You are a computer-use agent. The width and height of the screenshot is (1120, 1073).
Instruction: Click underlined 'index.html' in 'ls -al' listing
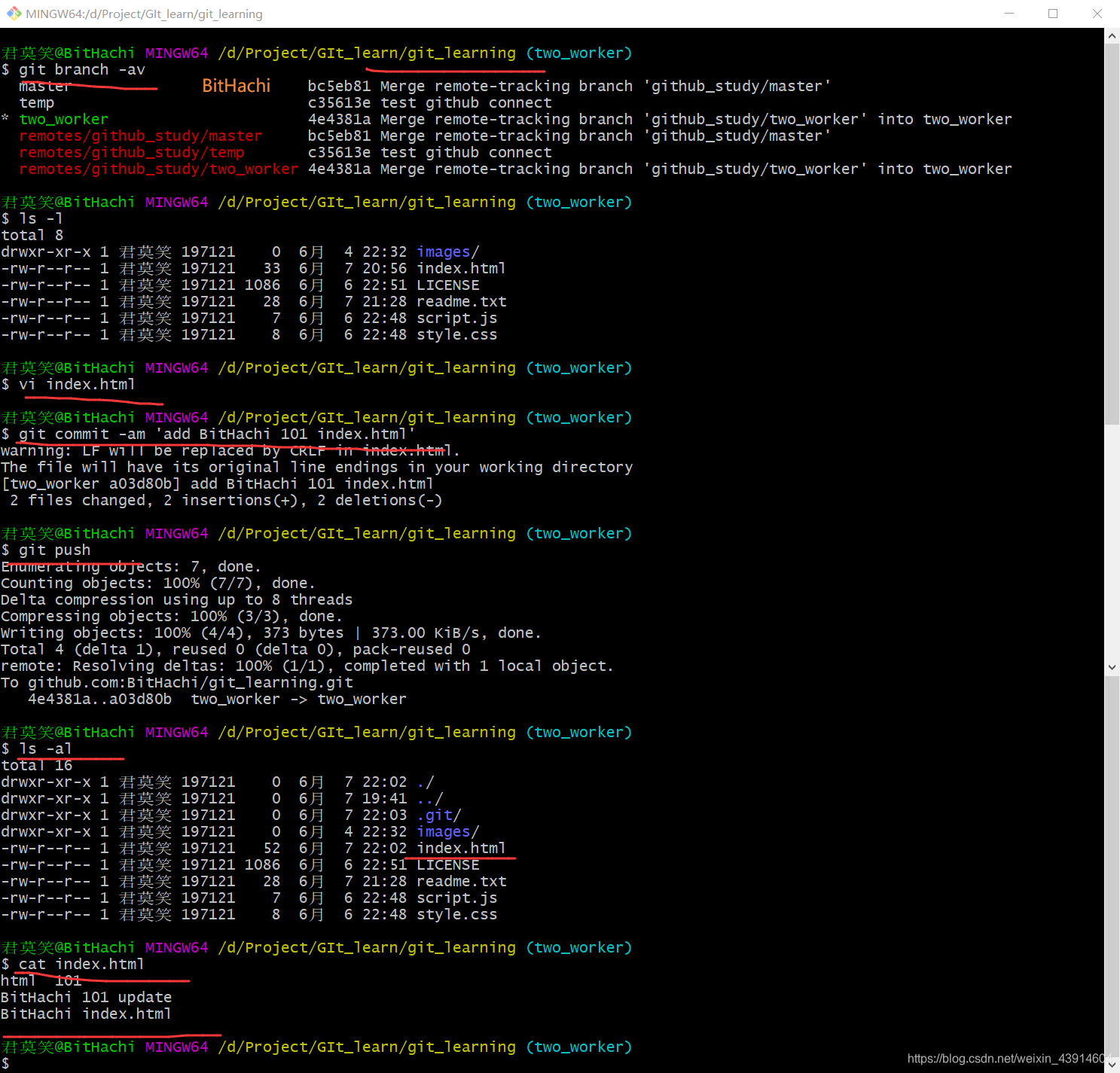(461, 849)
